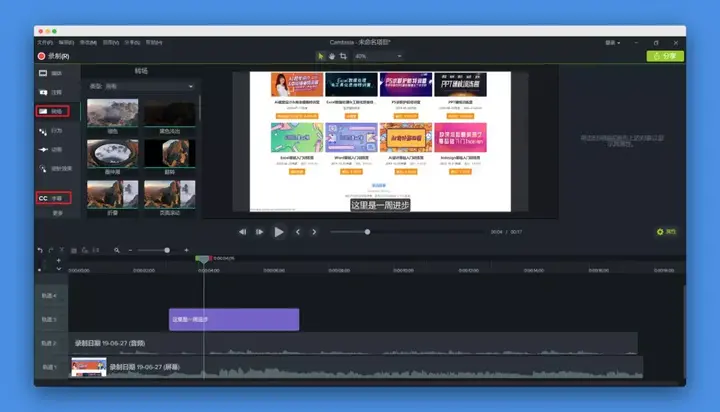Click the undo arrow in timeline toolbar
This screenshot has height=412, width=720.
coord(40,250)
